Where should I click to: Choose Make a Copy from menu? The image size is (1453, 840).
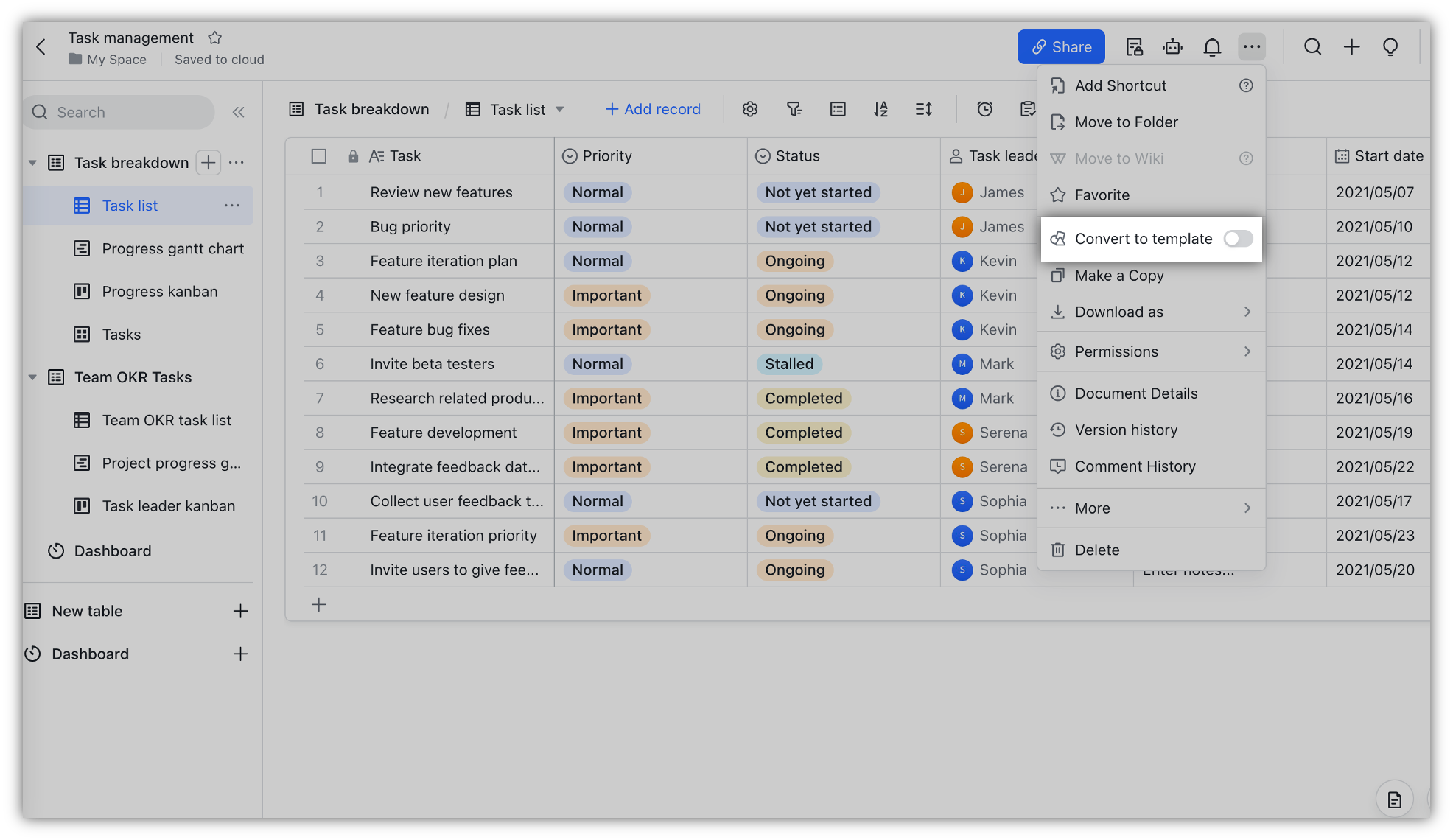click(x=1118, y=276)
